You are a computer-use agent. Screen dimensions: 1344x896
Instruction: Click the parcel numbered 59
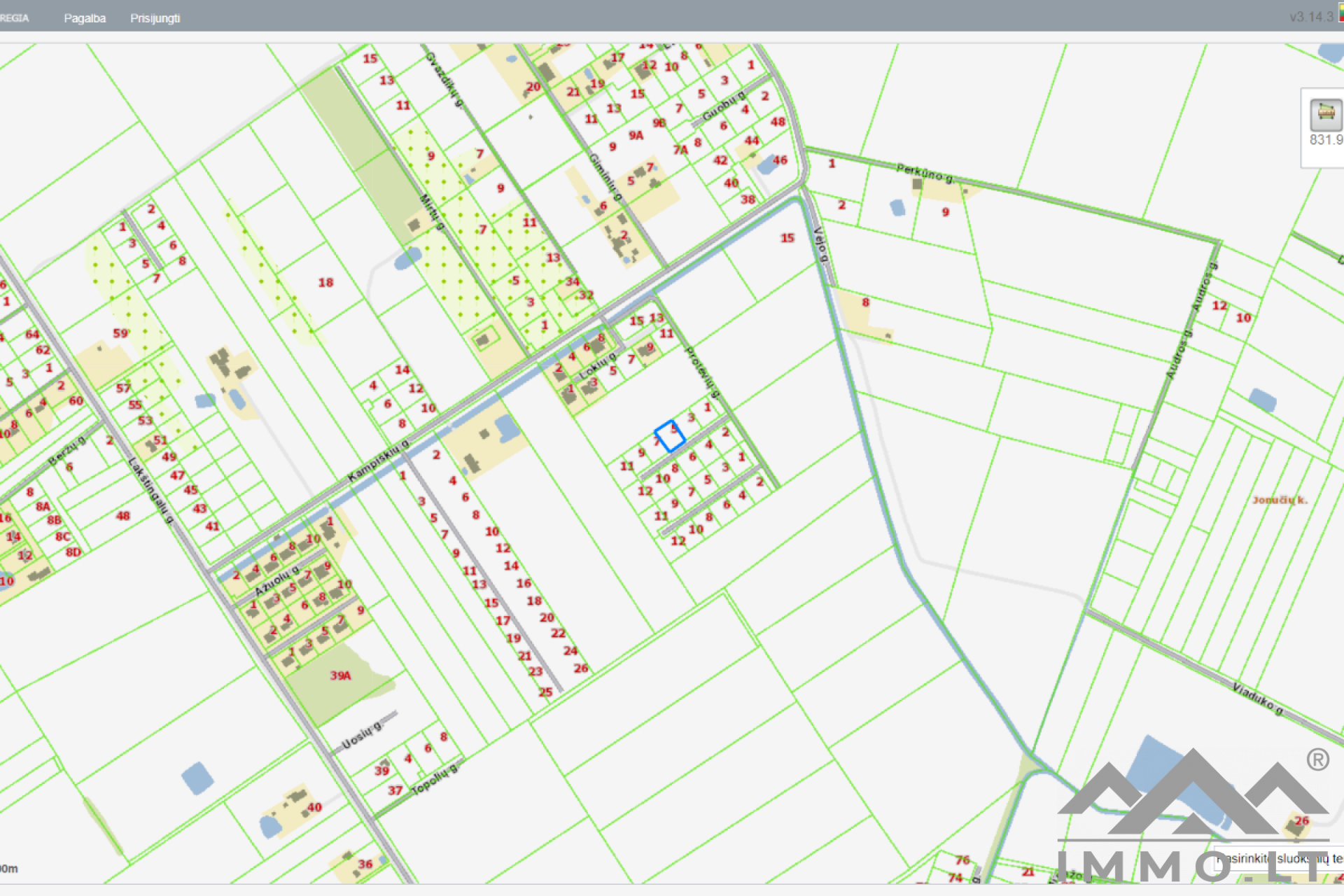point(120,333)
